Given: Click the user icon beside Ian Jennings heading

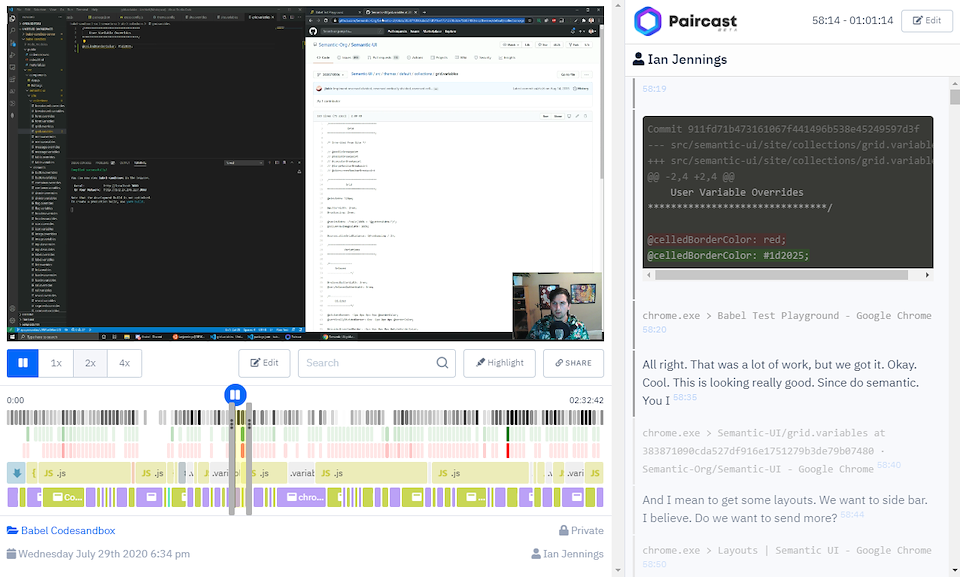Looking at the screenshot, I should [x=639, y=59].
